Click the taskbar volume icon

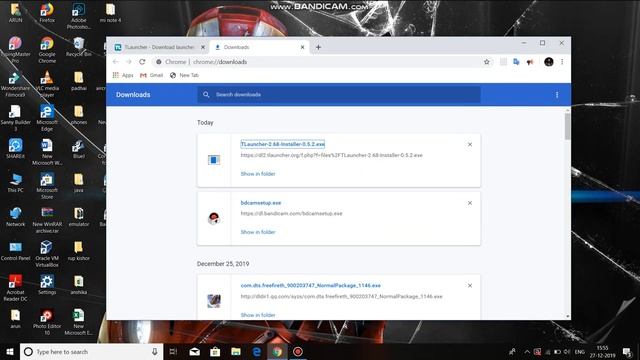(567, 351)
